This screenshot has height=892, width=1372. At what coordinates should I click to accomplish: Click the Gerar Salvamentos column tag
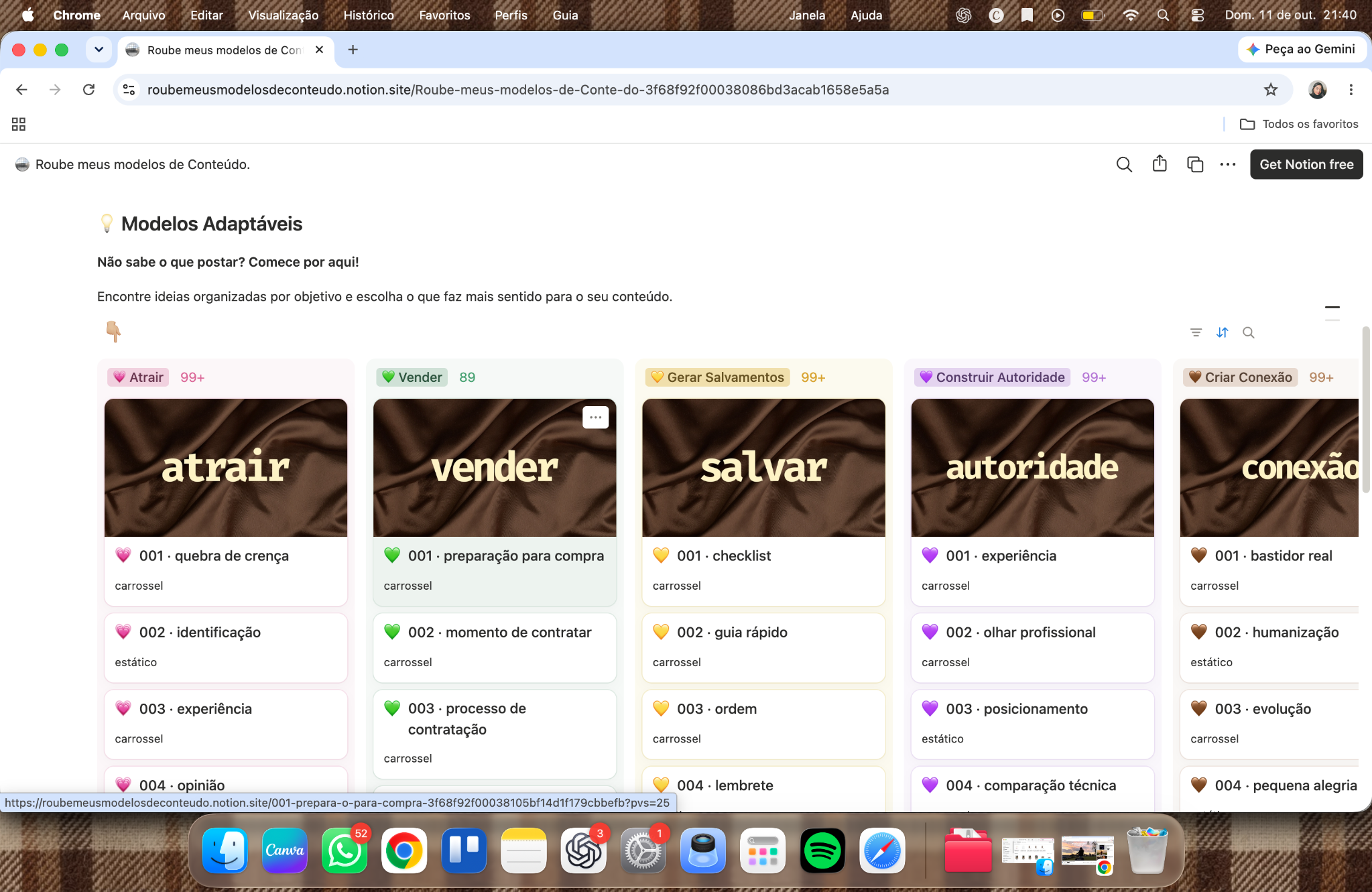(717, 377)
